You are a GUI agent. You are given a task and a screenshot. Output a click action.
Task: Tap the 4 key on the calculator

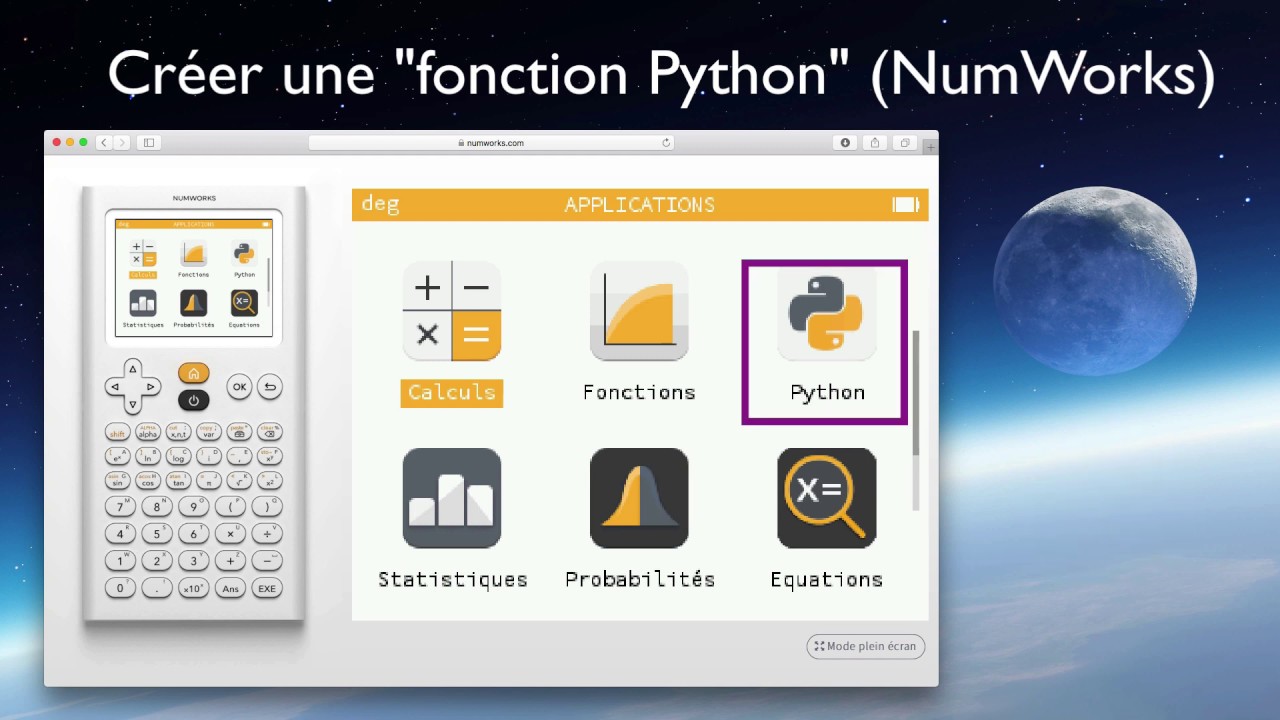pos(121,534)
